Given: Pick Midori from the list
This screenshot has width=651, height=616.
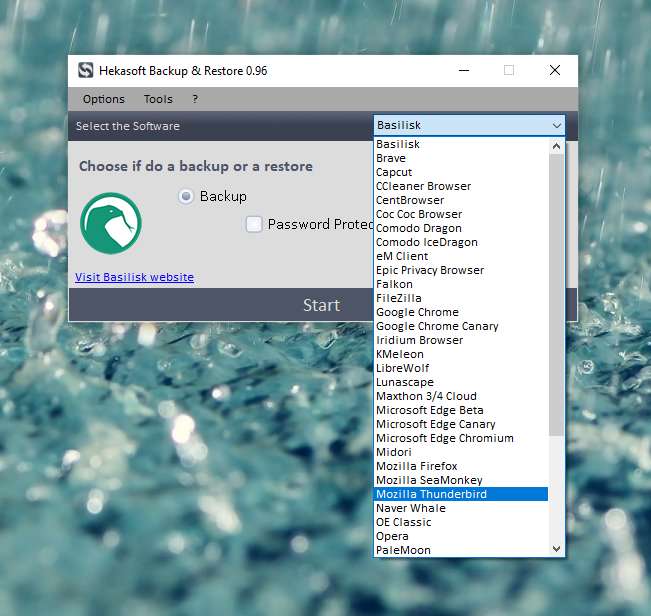Looking at the screenshot, I should [x=461, y=452].
